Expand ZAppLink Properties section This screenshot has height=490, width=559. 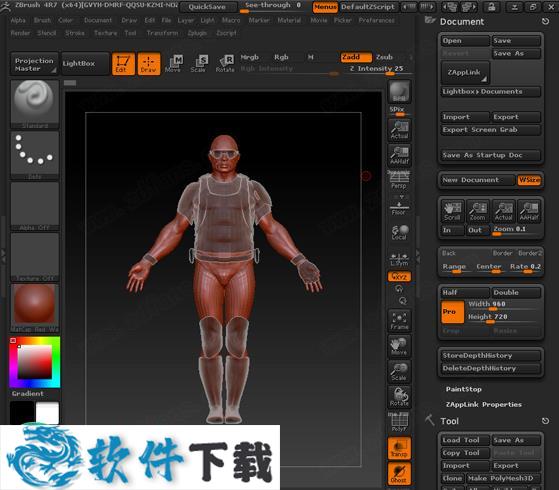(x=484, y=404)
